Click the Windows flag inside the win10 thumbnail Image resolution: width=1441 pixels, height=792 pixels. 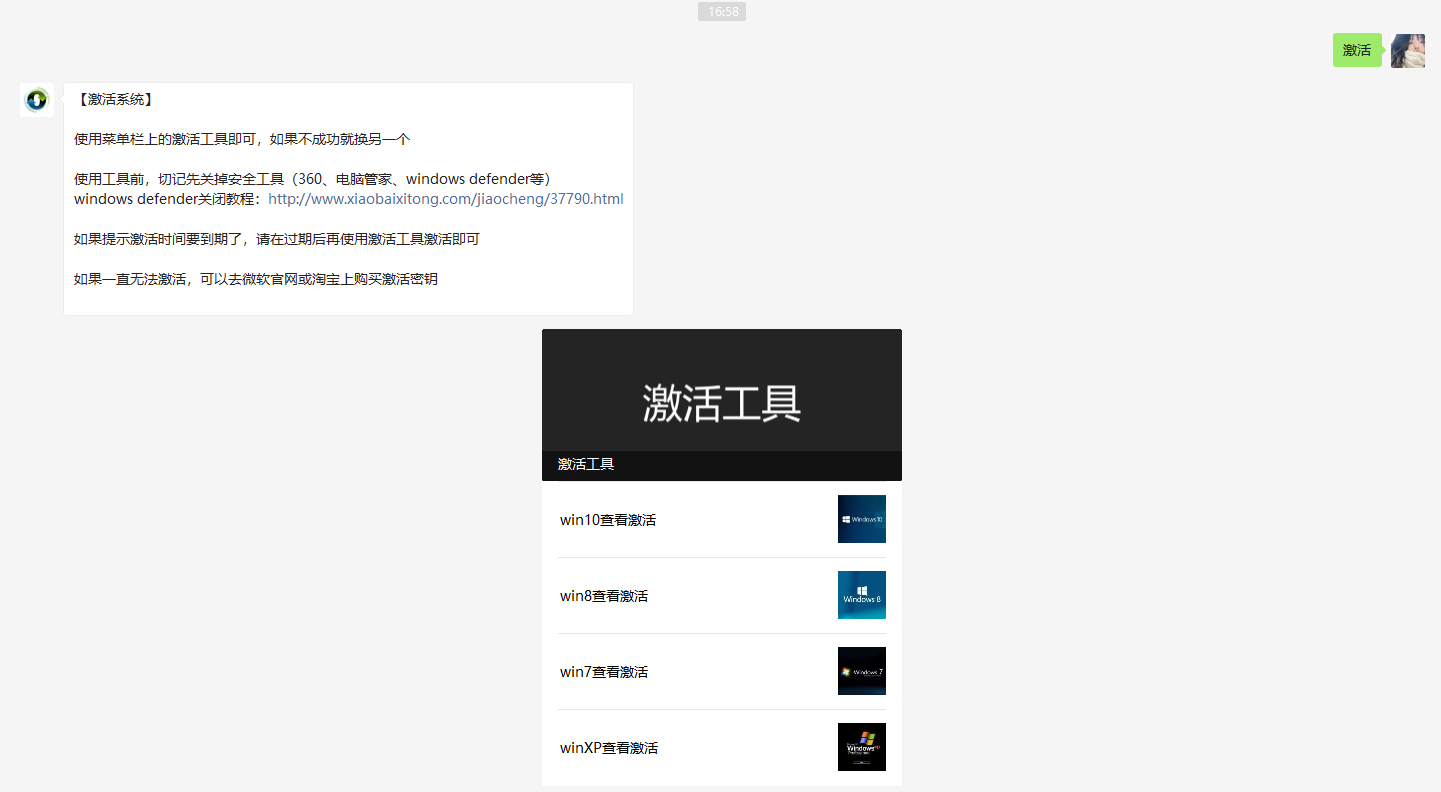tap(849, 519)
